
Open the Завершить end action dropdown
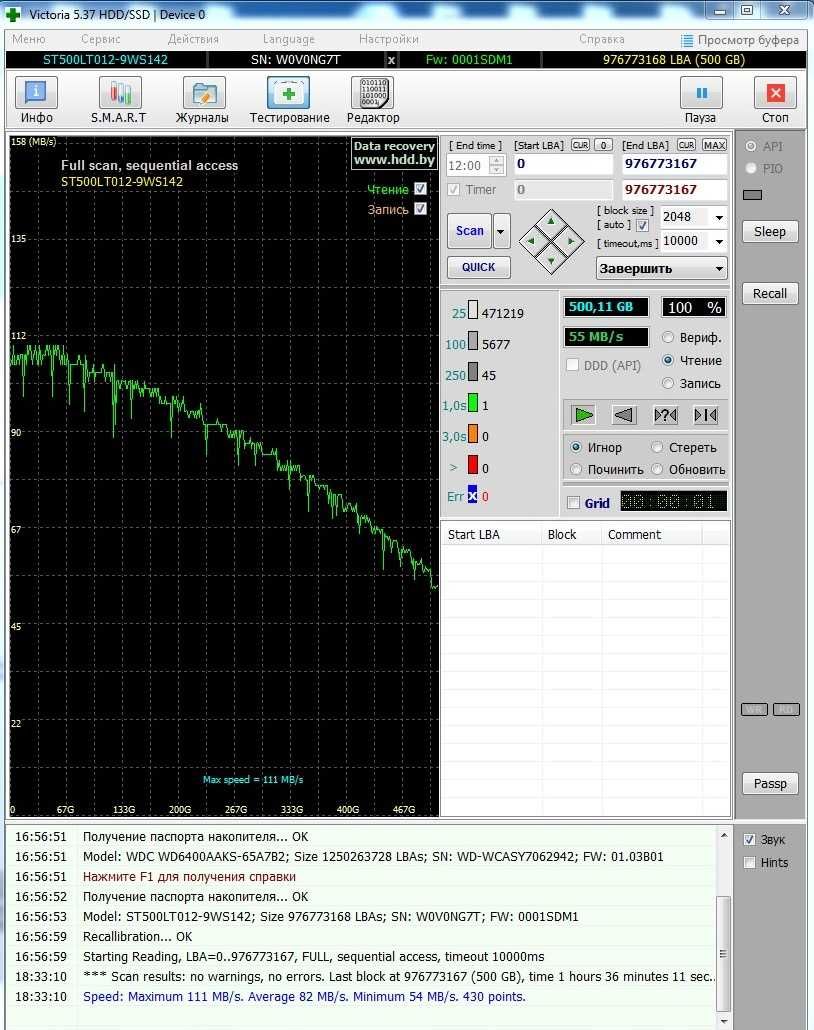point(662,268)
